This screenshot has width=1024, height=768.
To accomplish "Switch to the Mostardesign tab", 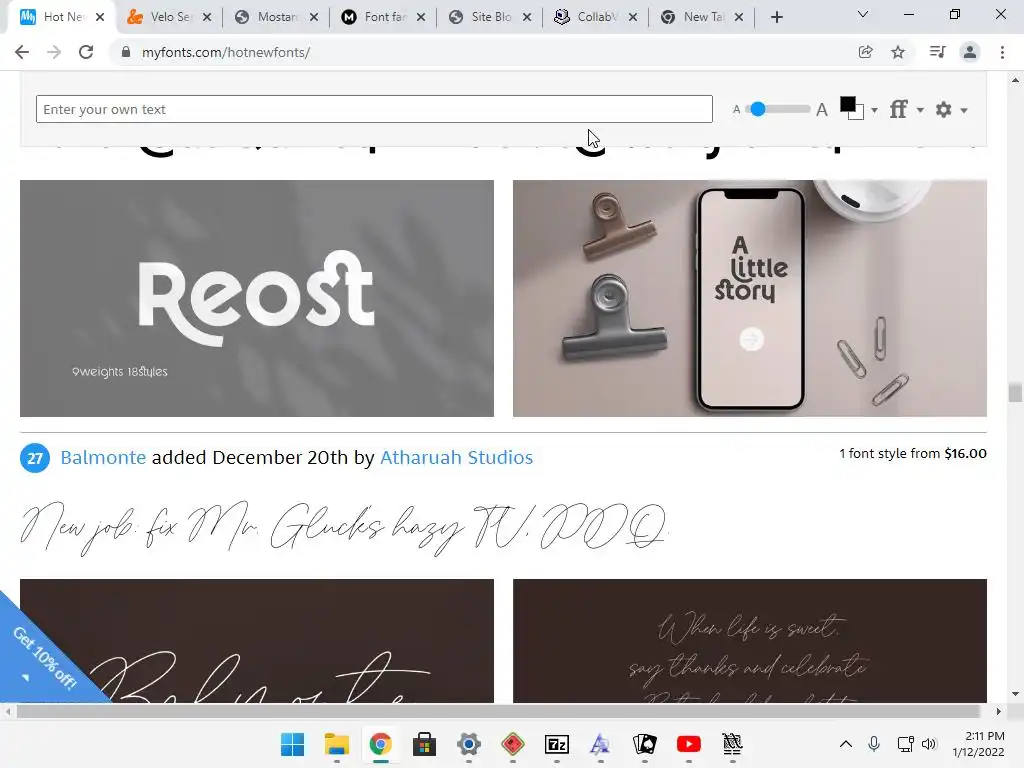I will point(270,17).
